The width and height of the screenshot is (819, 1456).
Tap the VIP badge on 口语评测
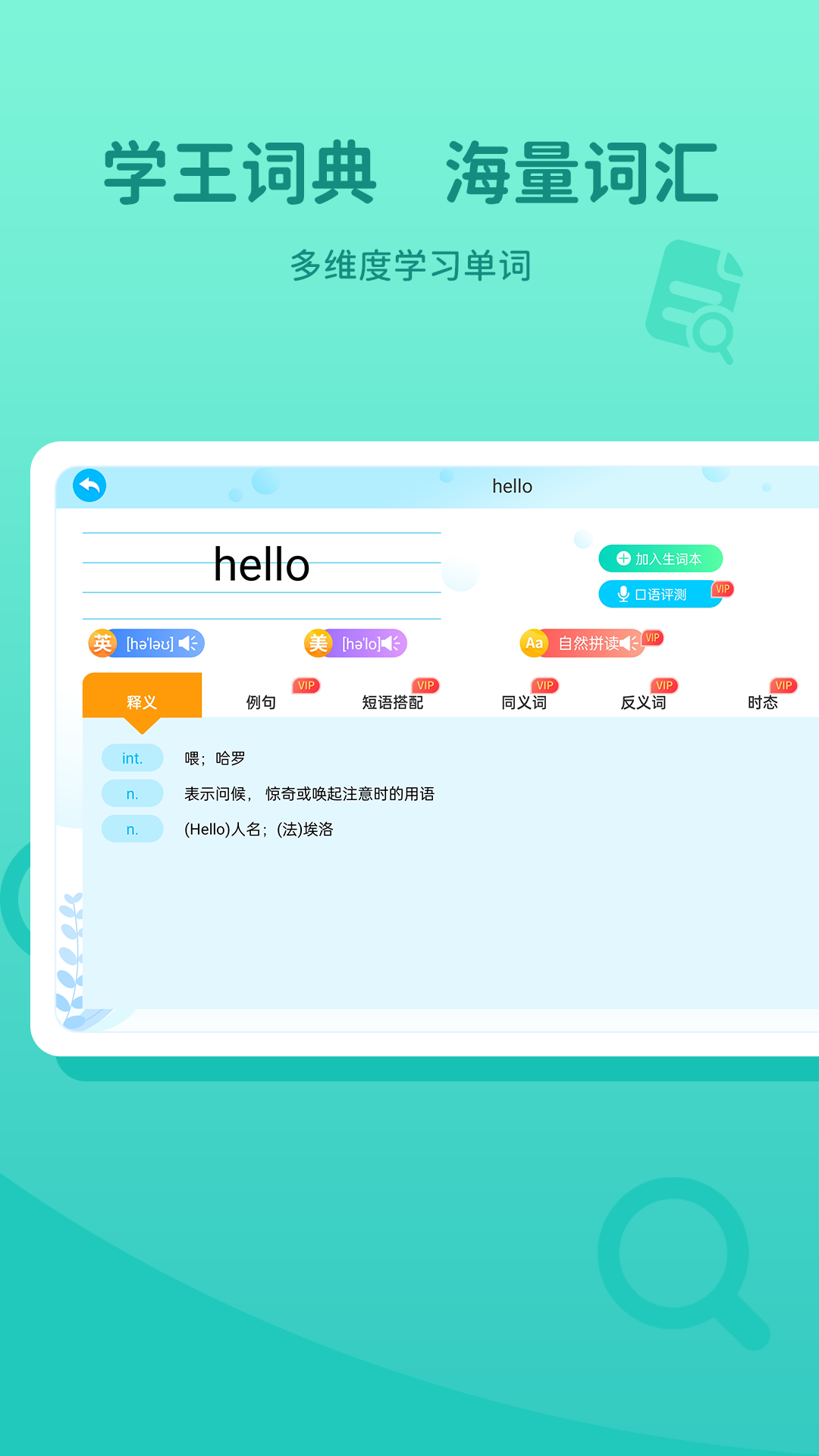(x=723, y=589)
